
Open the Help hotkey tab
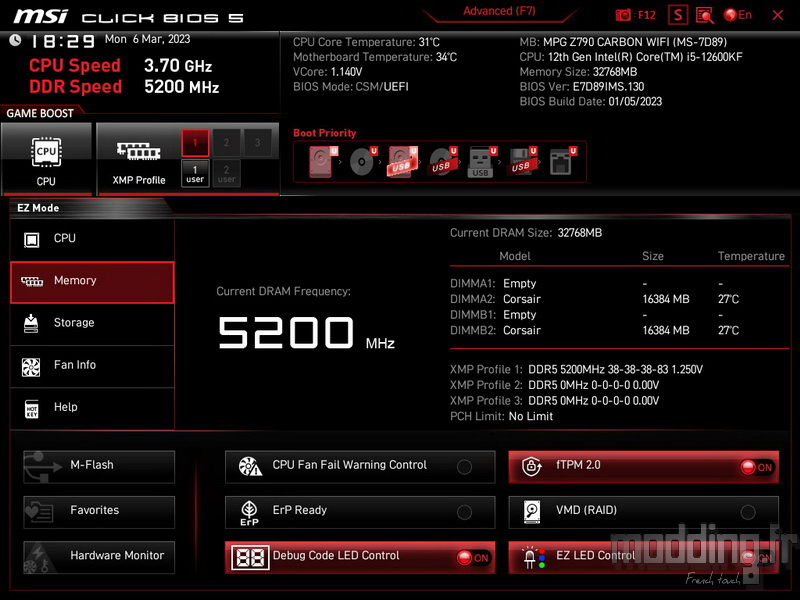point(92,408)
